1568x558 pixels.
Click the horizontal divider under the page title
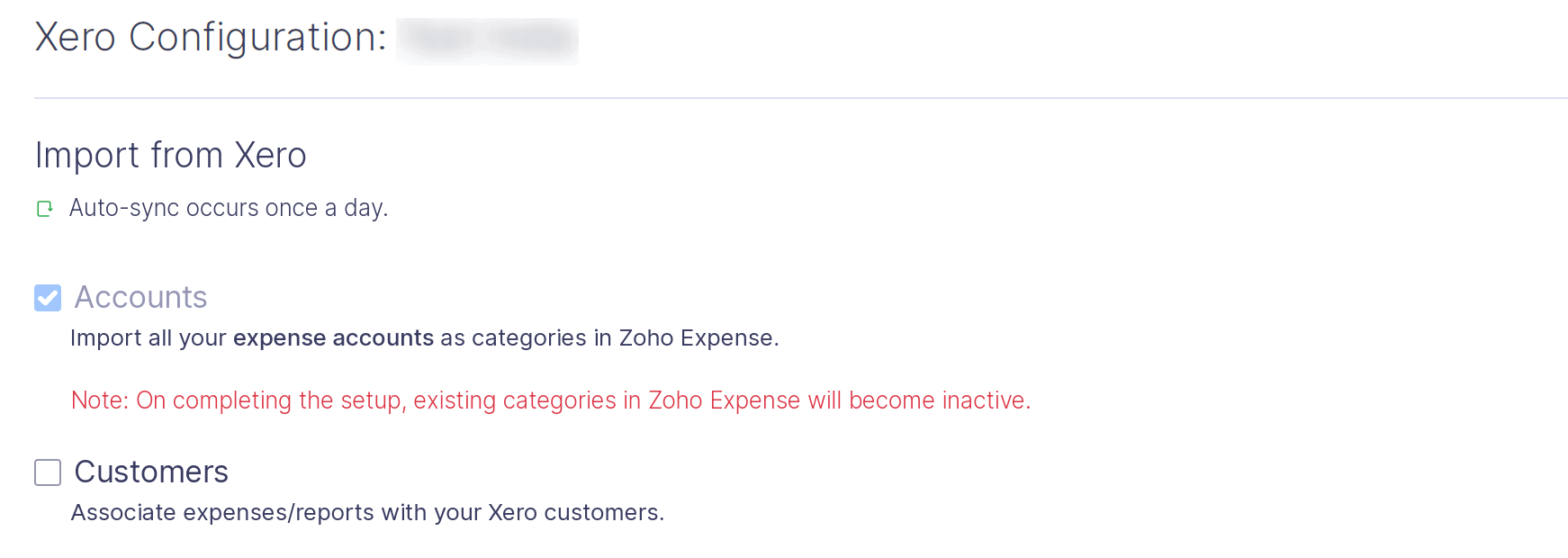[x=784, y=93]
